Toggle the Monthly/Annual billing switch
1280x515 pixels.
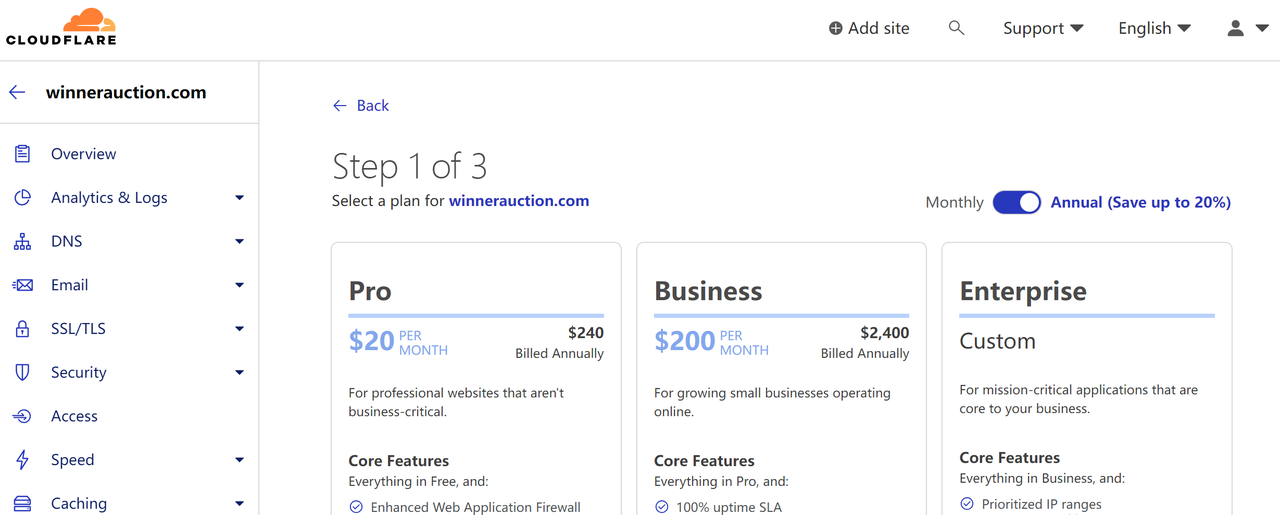1017,202
